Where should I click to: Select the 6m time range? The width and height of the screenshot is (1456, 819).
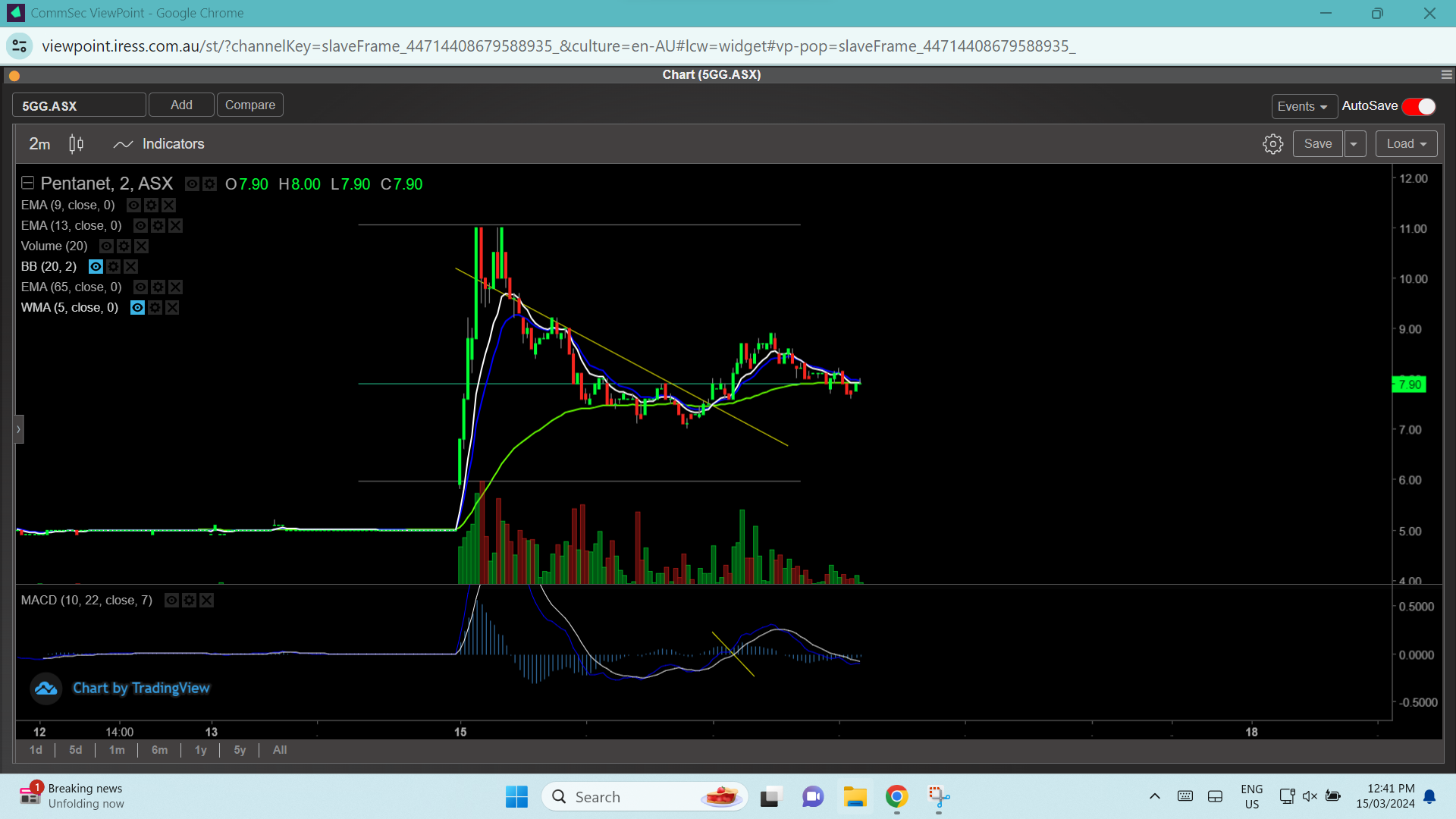[x=159, y=750]
